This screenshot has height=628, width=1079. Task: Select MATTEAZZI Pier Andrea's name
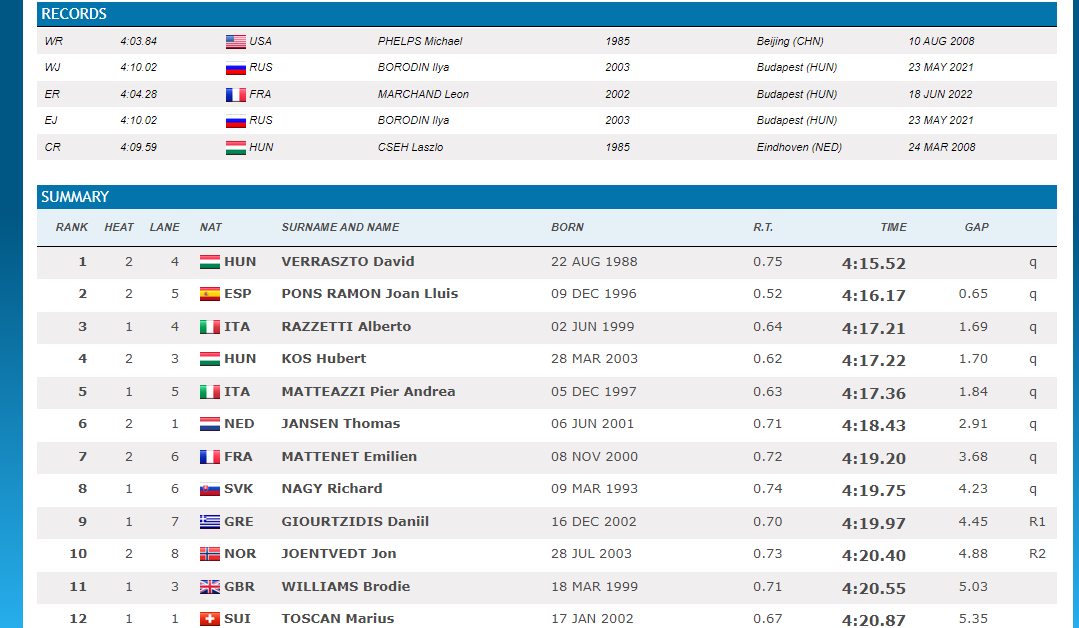[368, 392]
